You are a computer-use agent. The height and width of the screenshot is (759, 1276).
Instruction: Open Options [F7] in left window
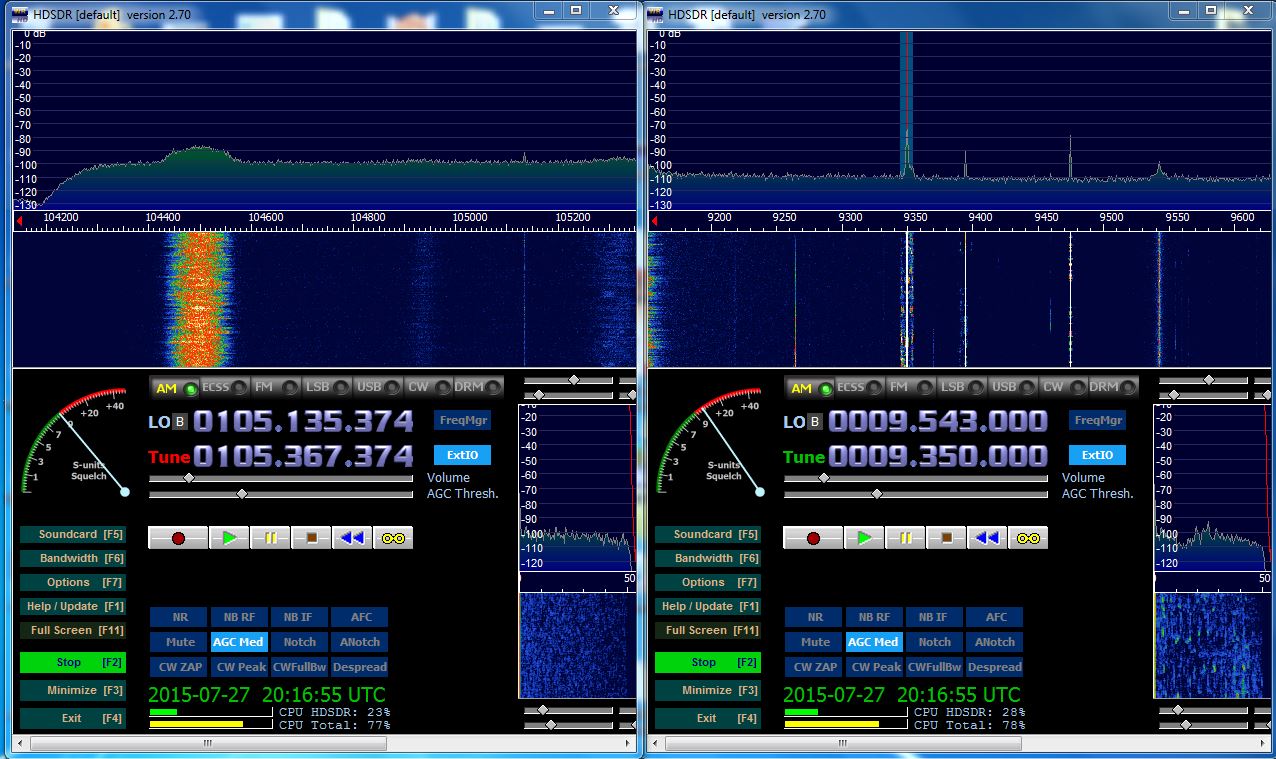73,582
